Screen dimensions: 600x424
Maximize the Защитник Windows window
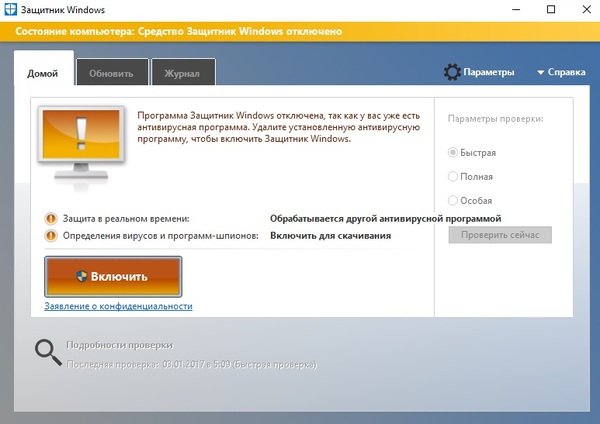[551, 10]
